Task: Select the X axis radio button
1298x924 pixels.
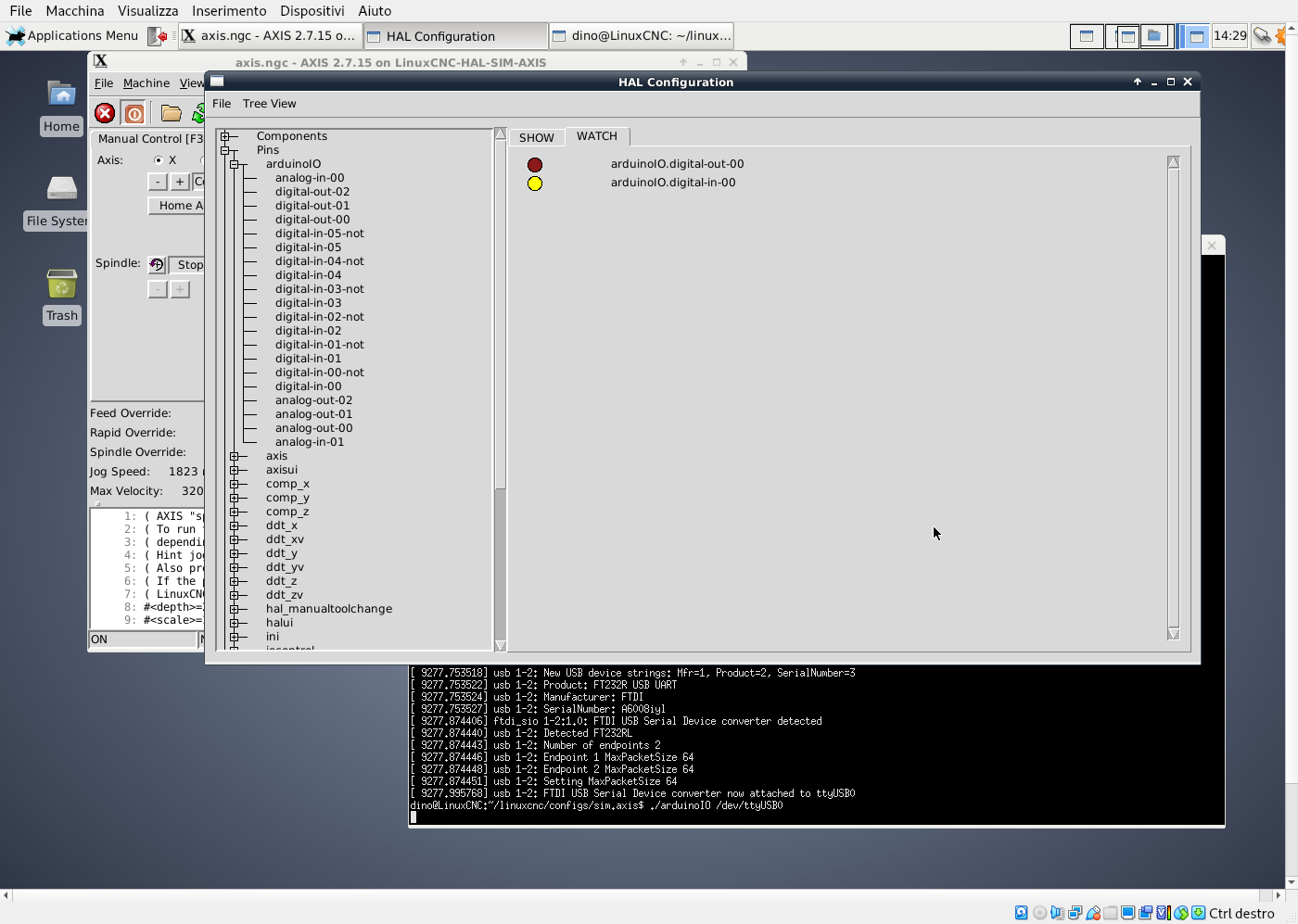Action: [159, 160]
